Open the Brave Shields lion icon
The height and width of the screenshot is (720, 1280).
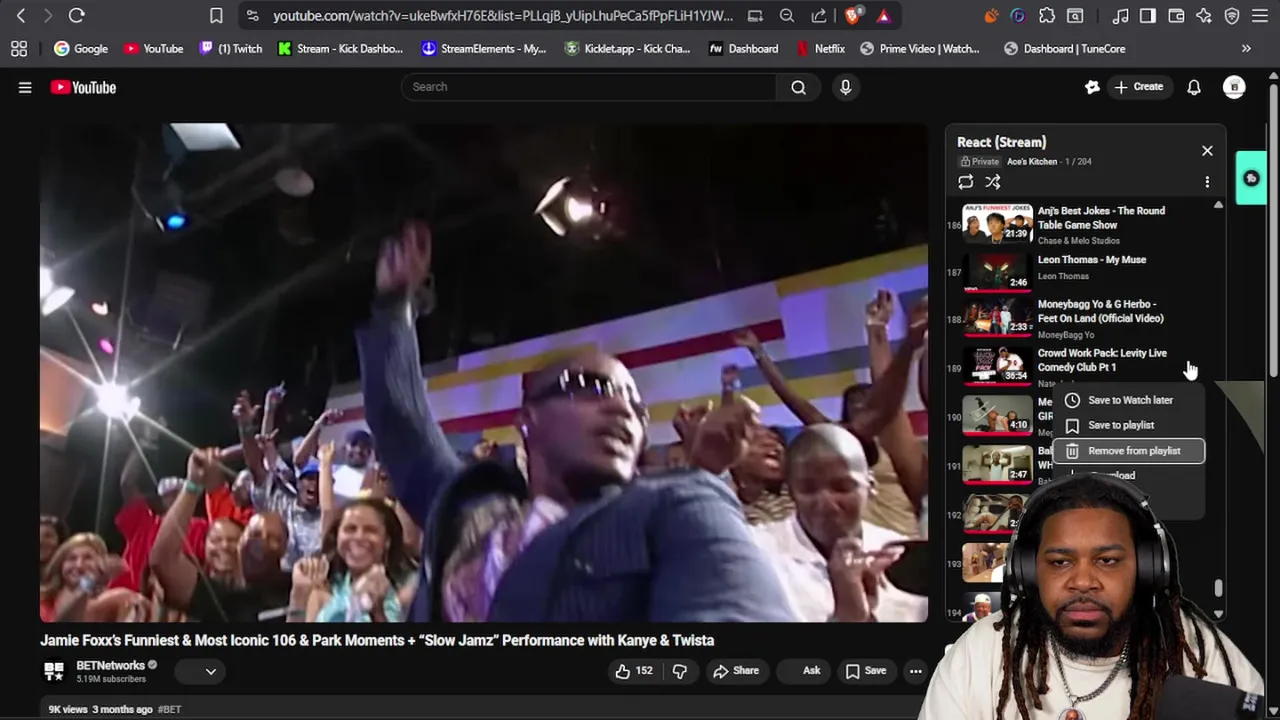point(853,16)
